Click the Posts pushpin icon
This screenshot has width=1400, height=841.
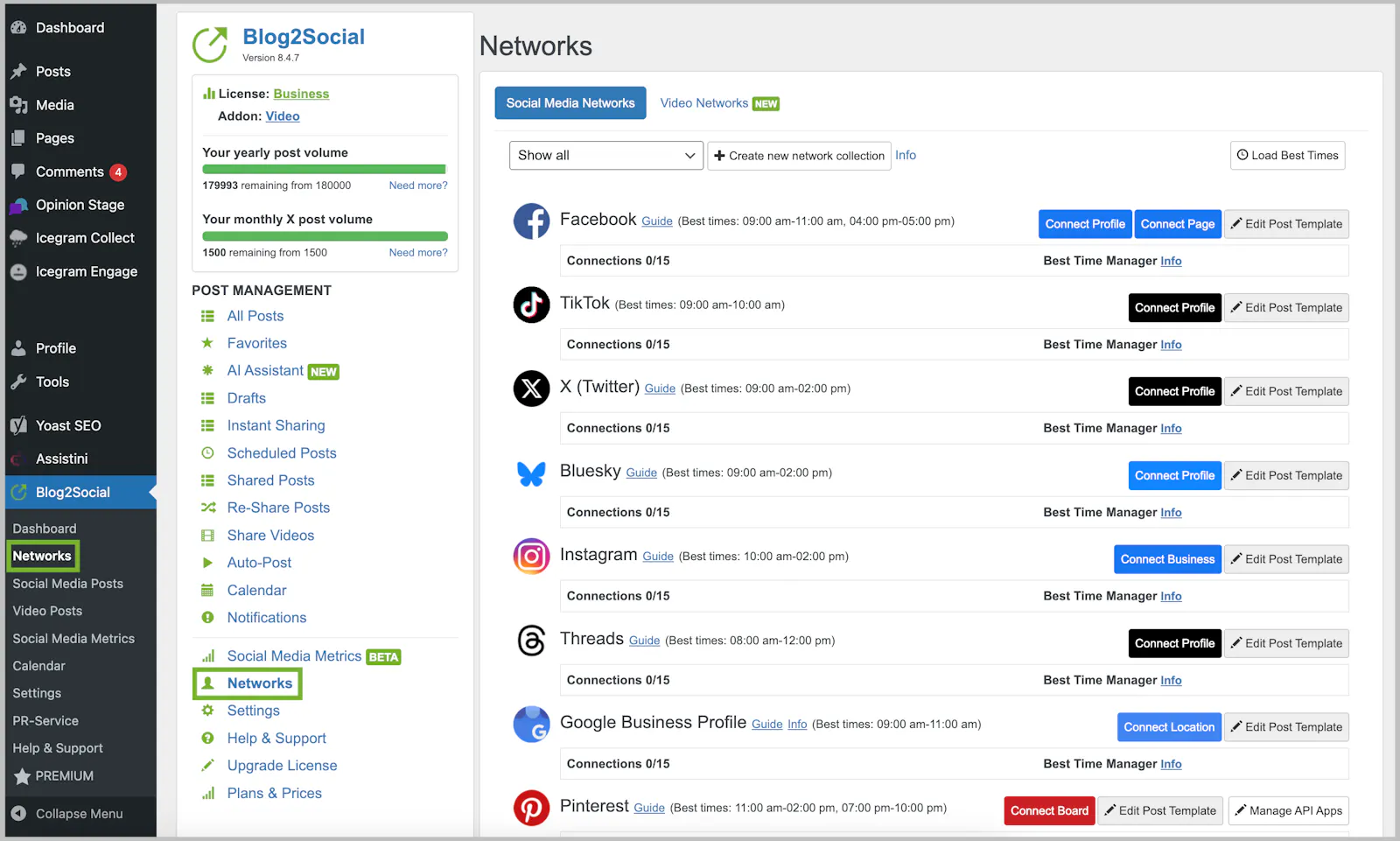[18, 72]
